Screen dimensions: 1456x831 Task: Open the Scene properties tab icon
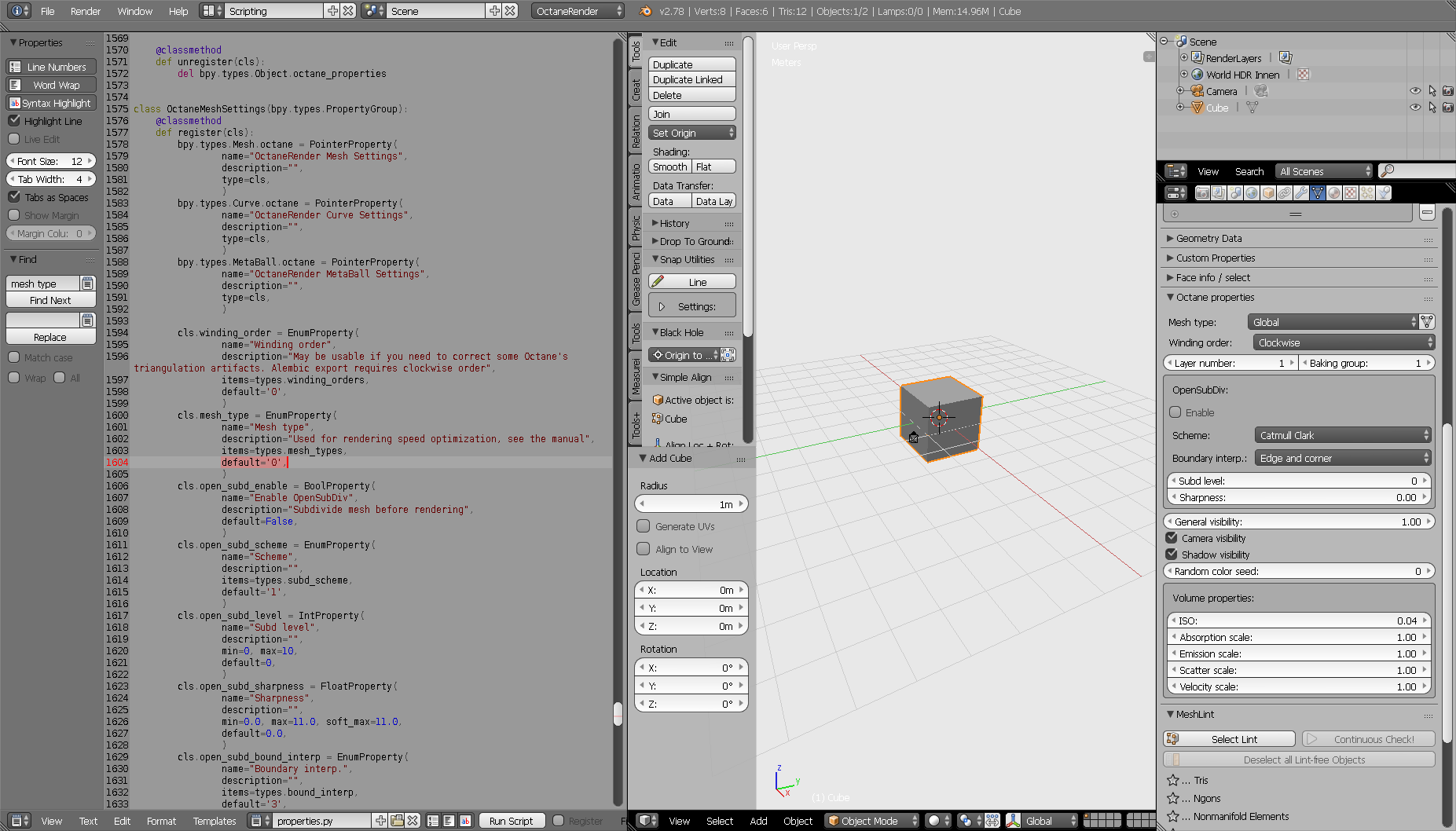[x=1235, y=192]
